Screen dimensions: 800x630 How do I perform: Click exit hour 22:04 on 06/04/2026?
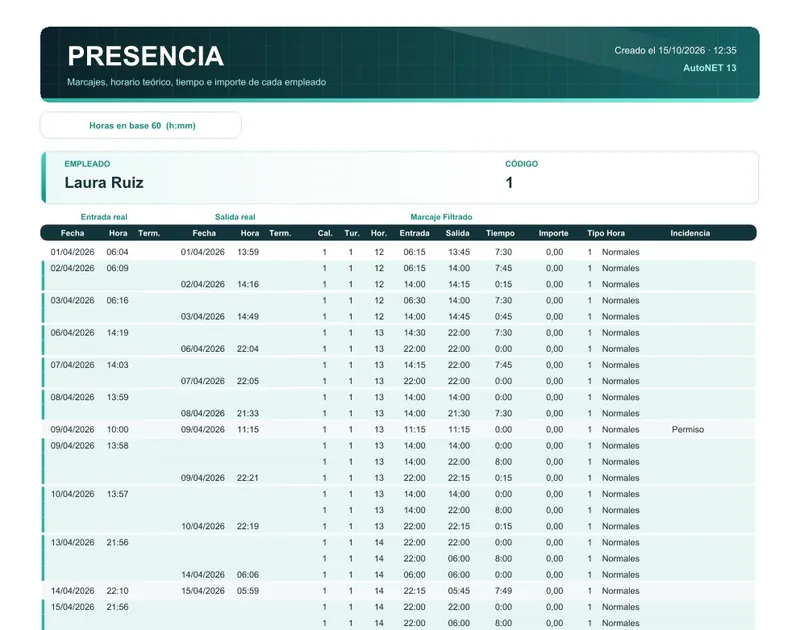tap(248, 349)
